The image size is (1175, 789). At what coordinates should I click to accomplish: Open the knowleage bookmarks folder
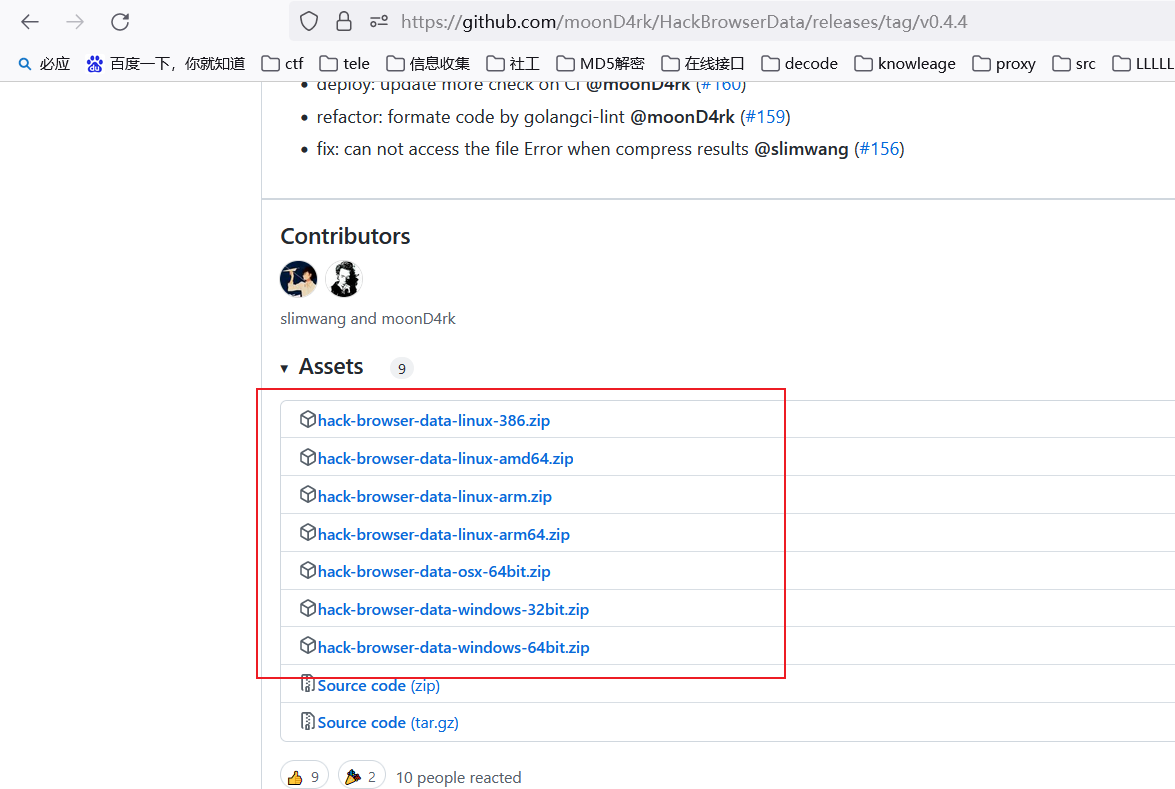pyautogui.click(x=905, y=64)
